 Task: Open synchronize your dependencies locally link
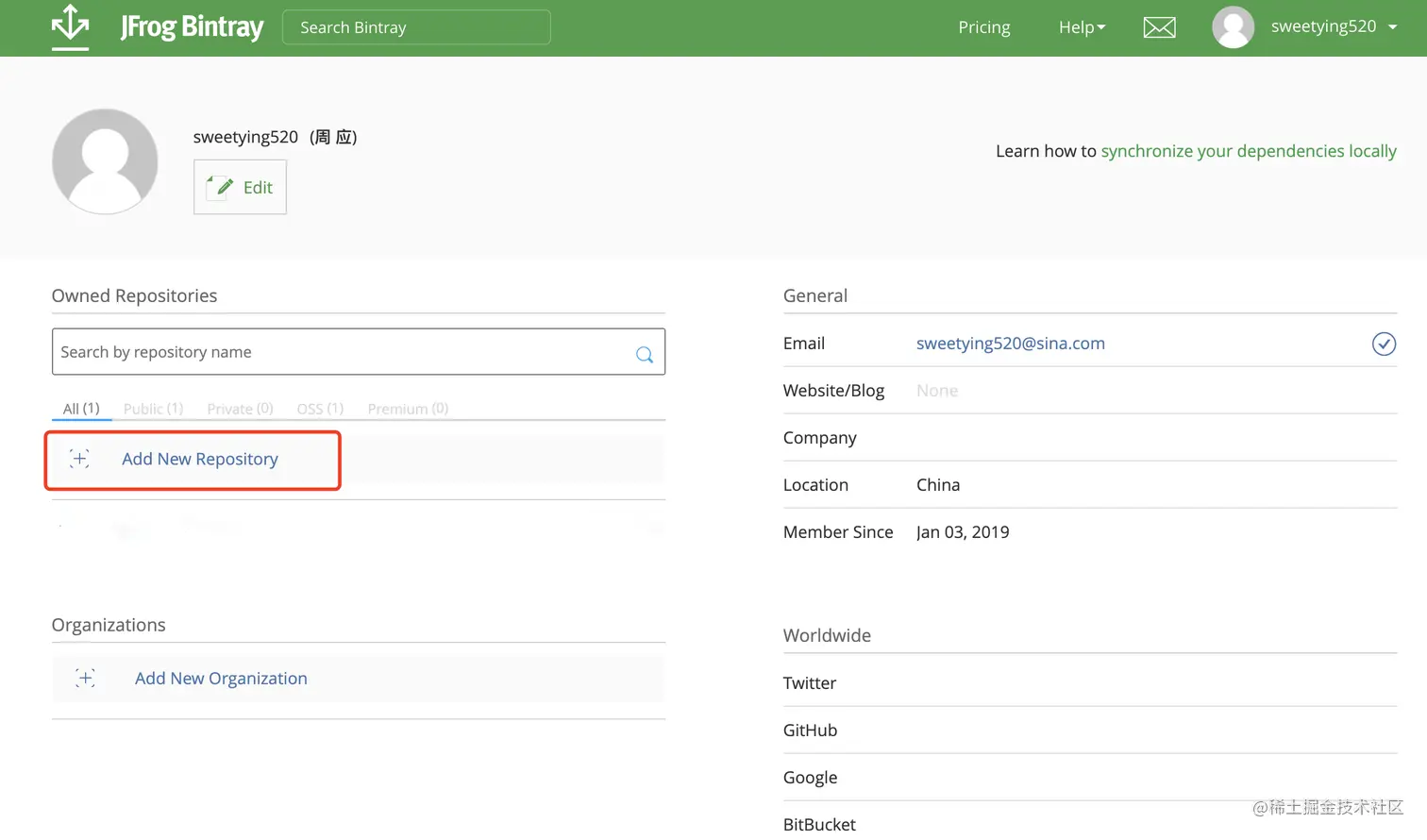1249,151
